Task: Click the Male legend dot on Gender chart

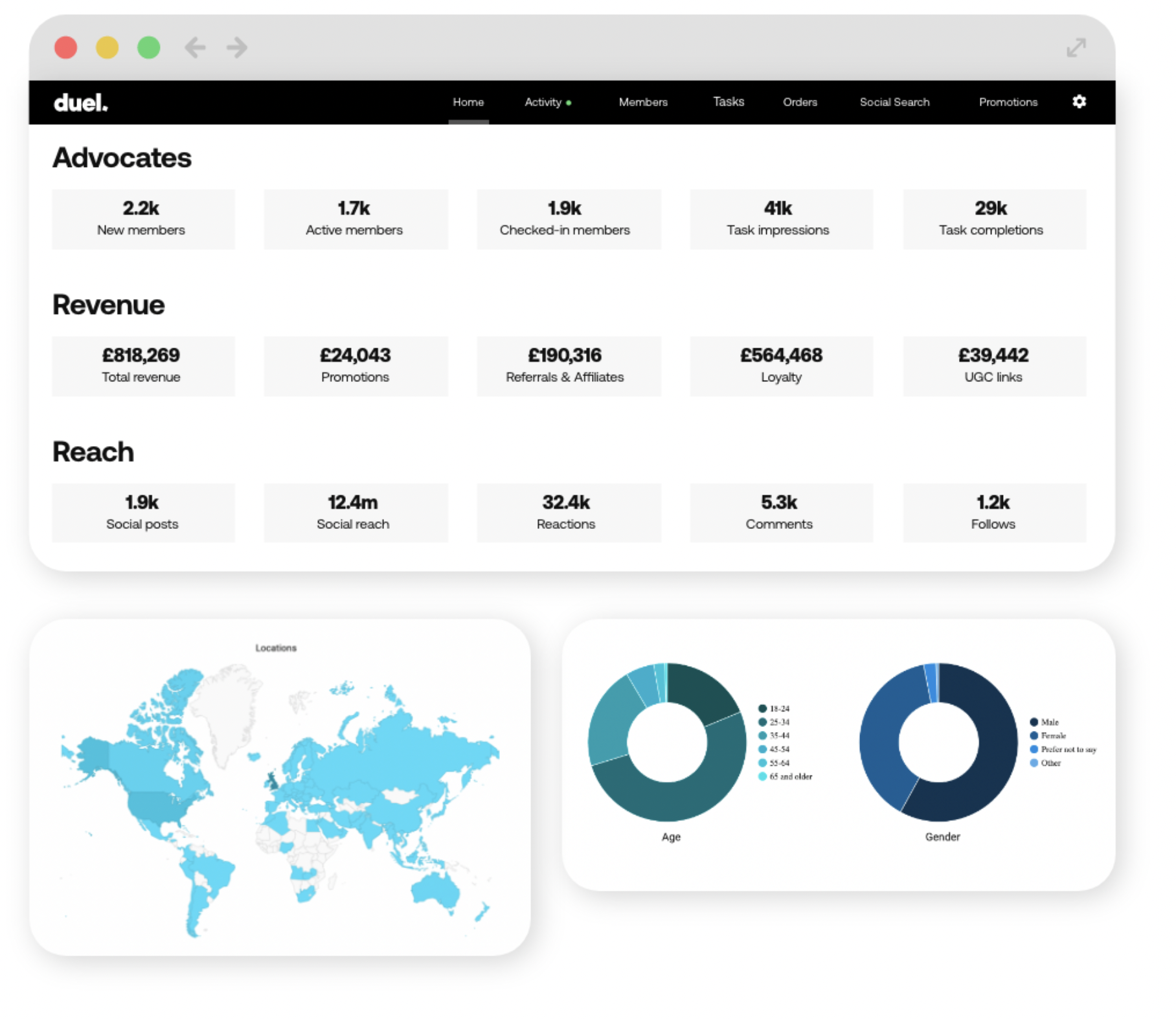Action: pos(1034,721)
